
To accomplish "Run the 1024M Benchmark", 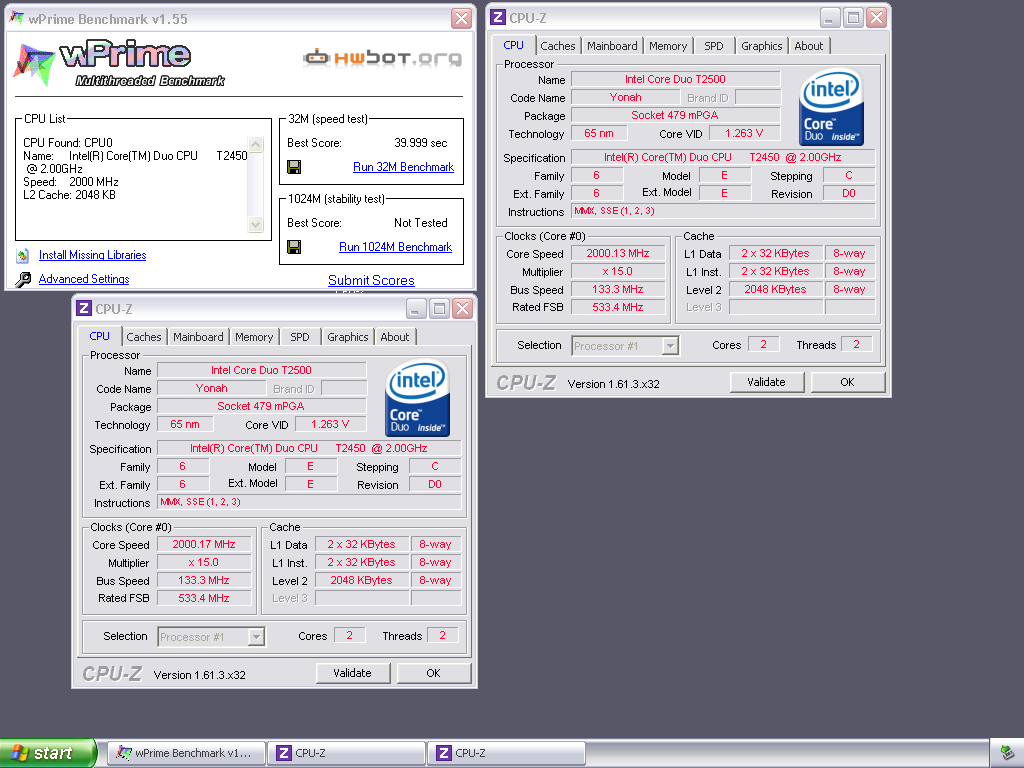I will 395,247.
